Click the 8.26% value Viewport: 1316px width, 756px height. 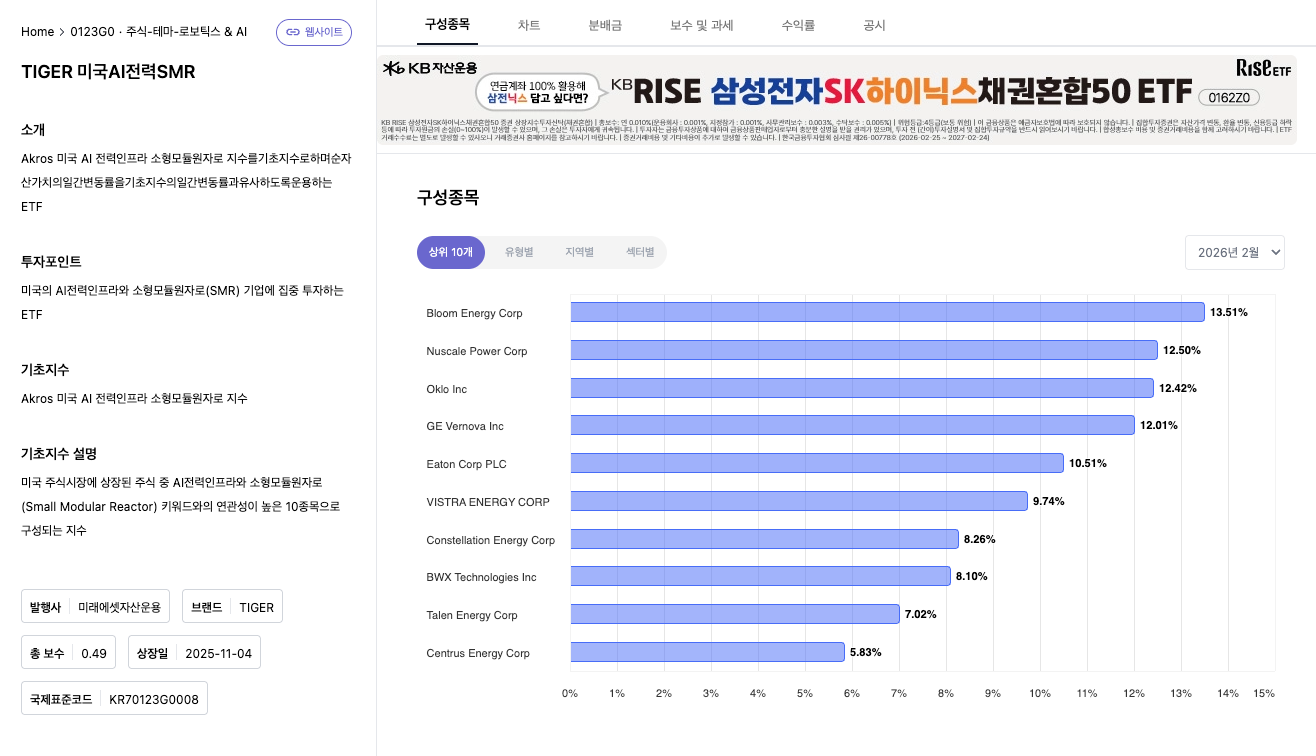tap(980, 539)
